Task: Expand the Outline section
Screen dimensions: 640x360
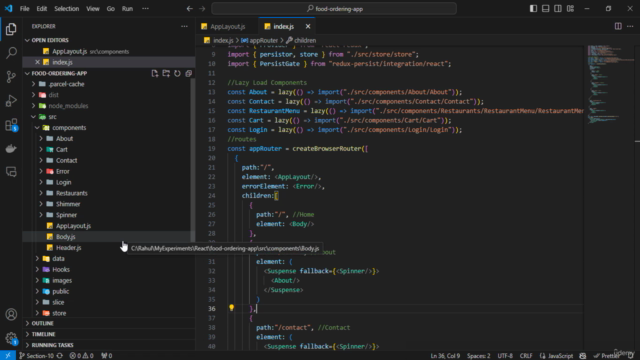Action: 109,323
